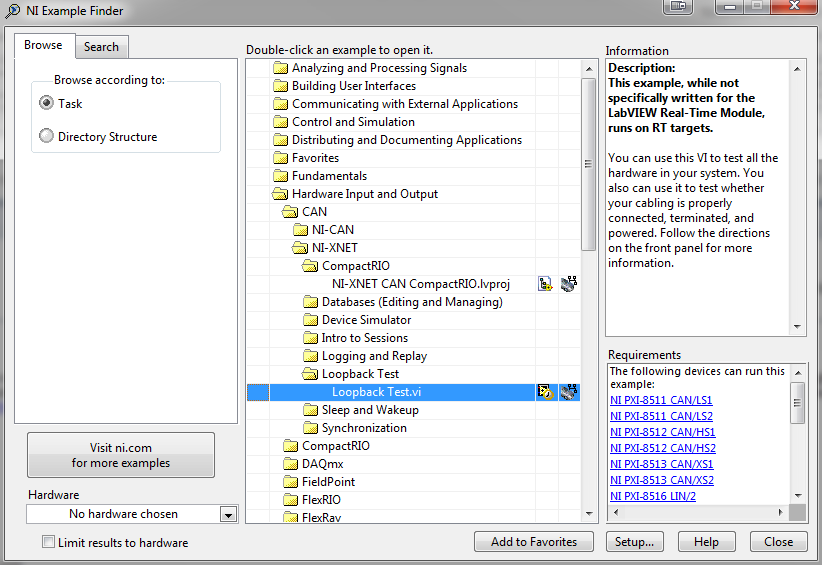This screenshot has height=565, width=822.
Task: Click the Building User Interfaces folder icon
Action: 280,86
